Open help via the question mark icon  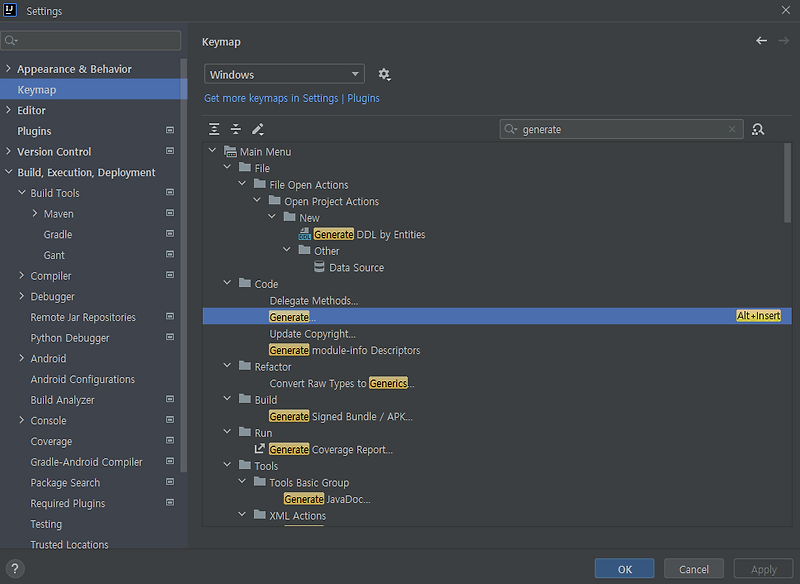pyautogui.click(x=14, y=568)
